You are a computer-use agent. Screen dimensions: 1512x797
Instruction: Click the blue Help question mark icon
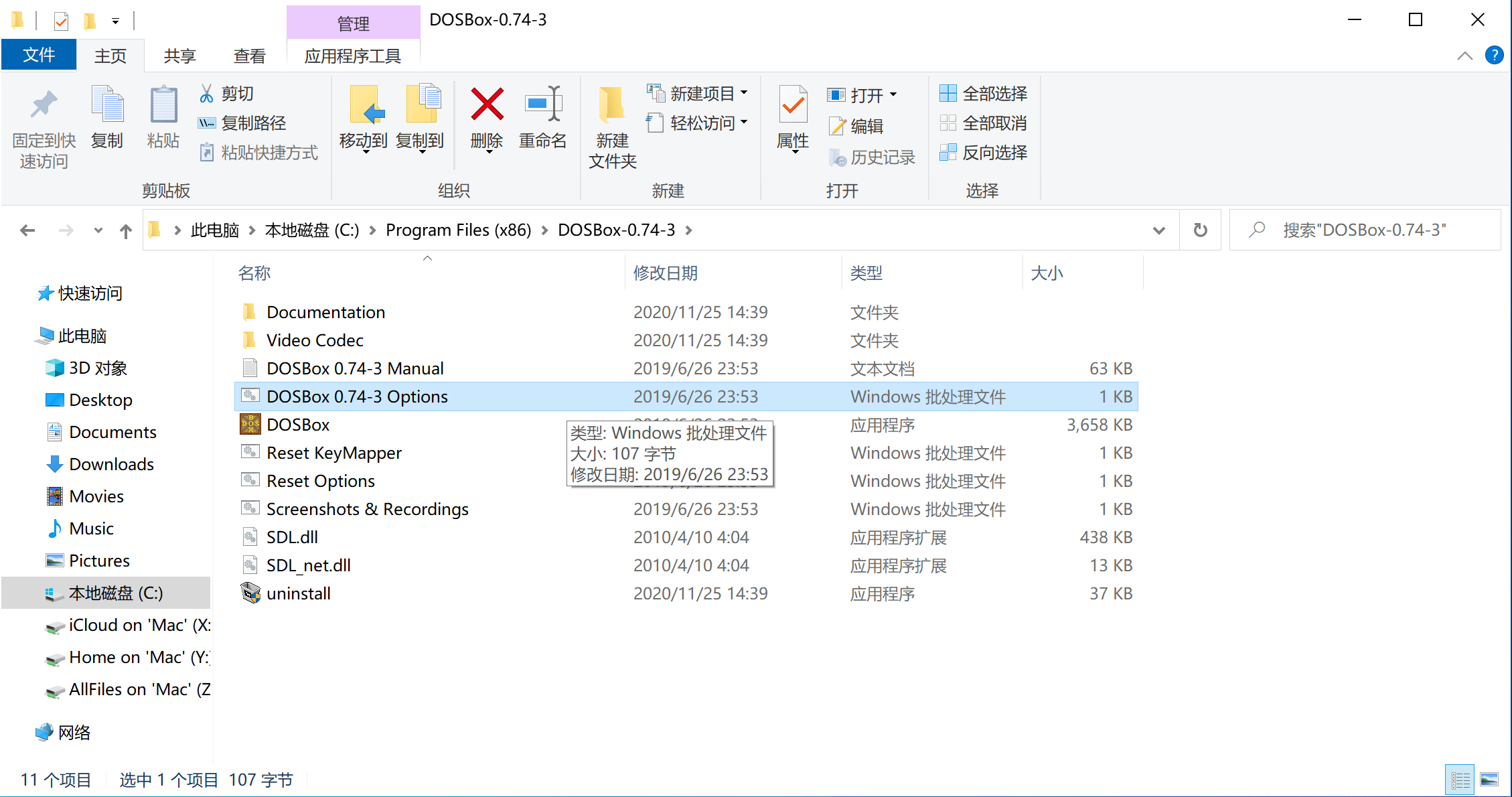point(1494,55)
